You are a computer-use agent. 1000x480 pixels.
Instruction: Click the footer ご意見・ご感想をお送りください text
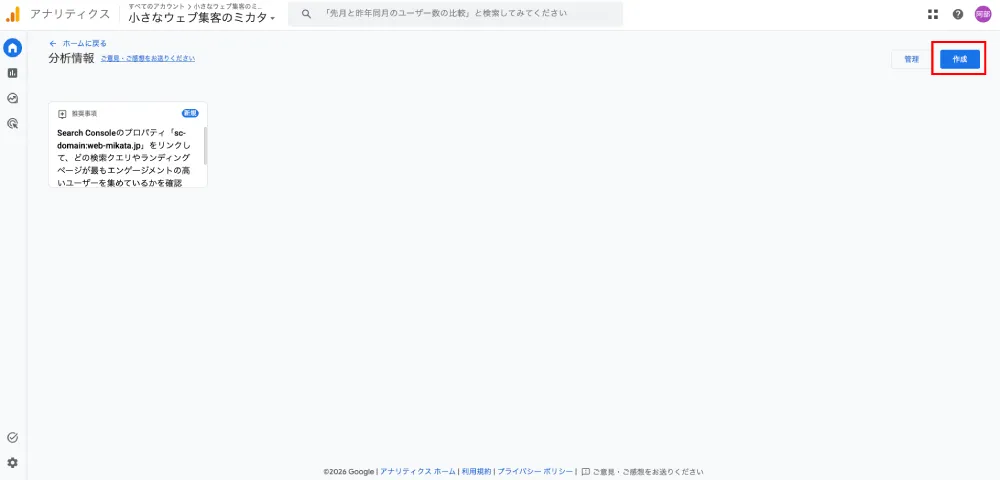[x=648, y=472]
